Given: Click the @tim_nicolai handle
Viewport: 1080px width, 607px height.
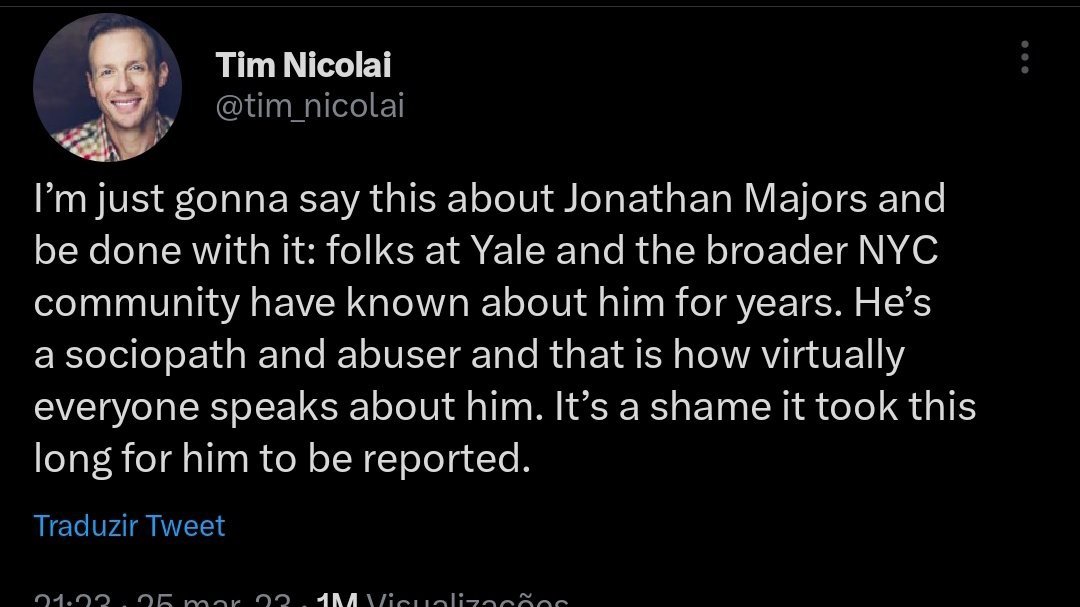Looking at the screenshot, I should pyautogui.click(x=311, y=106).
